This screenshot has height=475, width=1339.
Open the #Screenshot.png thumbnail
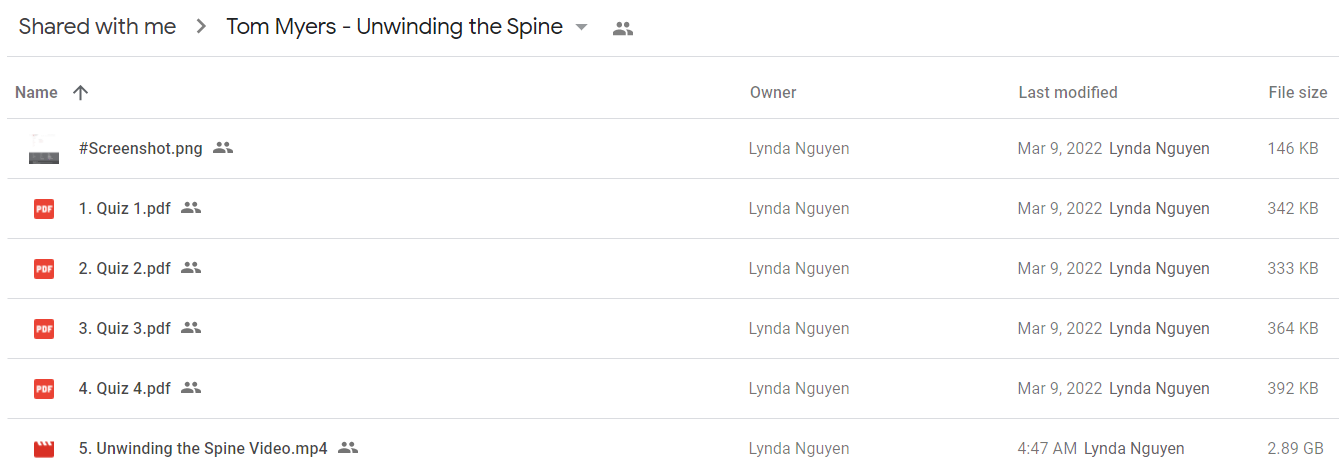44,149
